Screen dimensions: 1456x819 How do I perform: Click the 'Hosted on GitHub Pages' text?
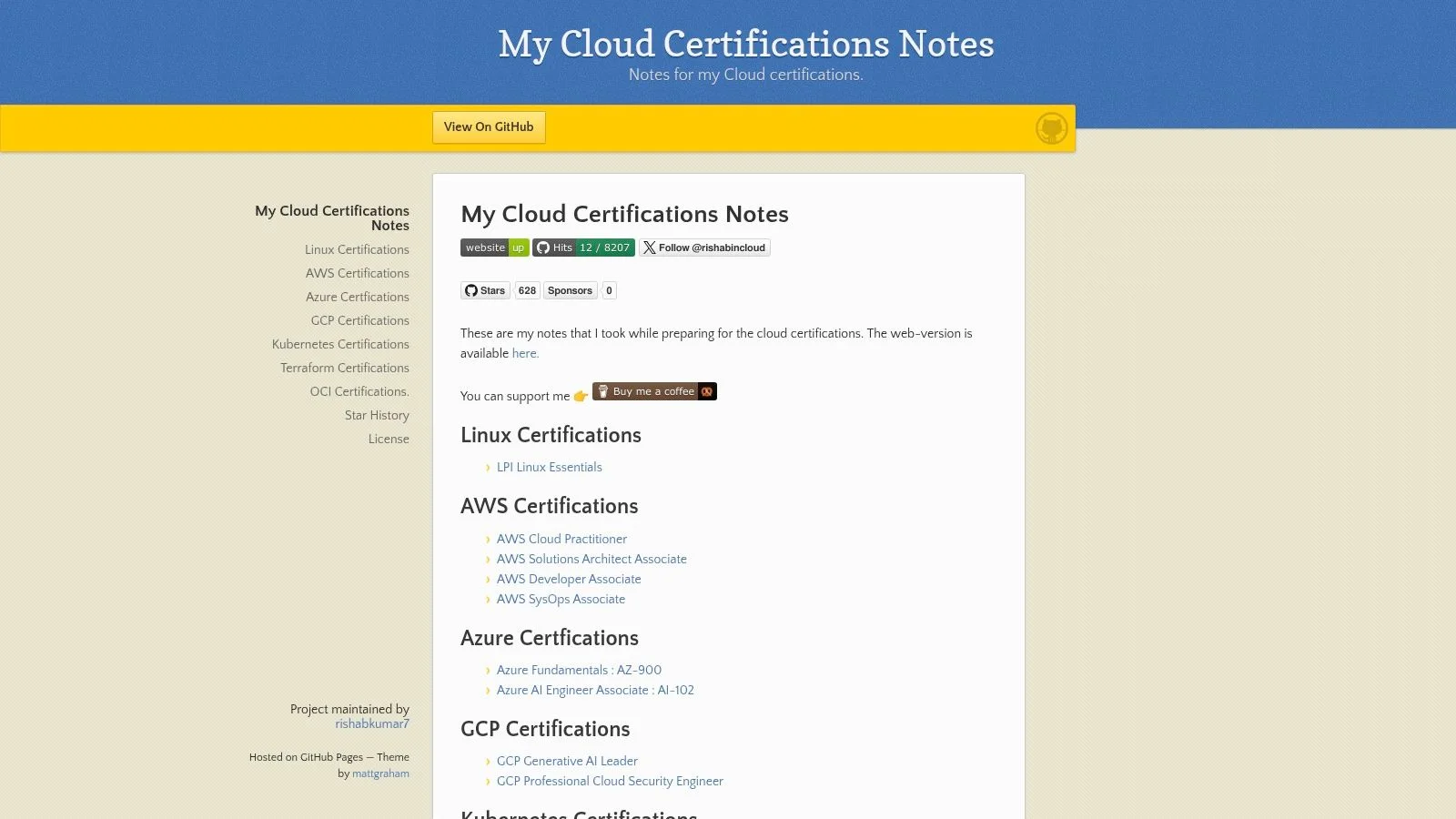point(306,757)
